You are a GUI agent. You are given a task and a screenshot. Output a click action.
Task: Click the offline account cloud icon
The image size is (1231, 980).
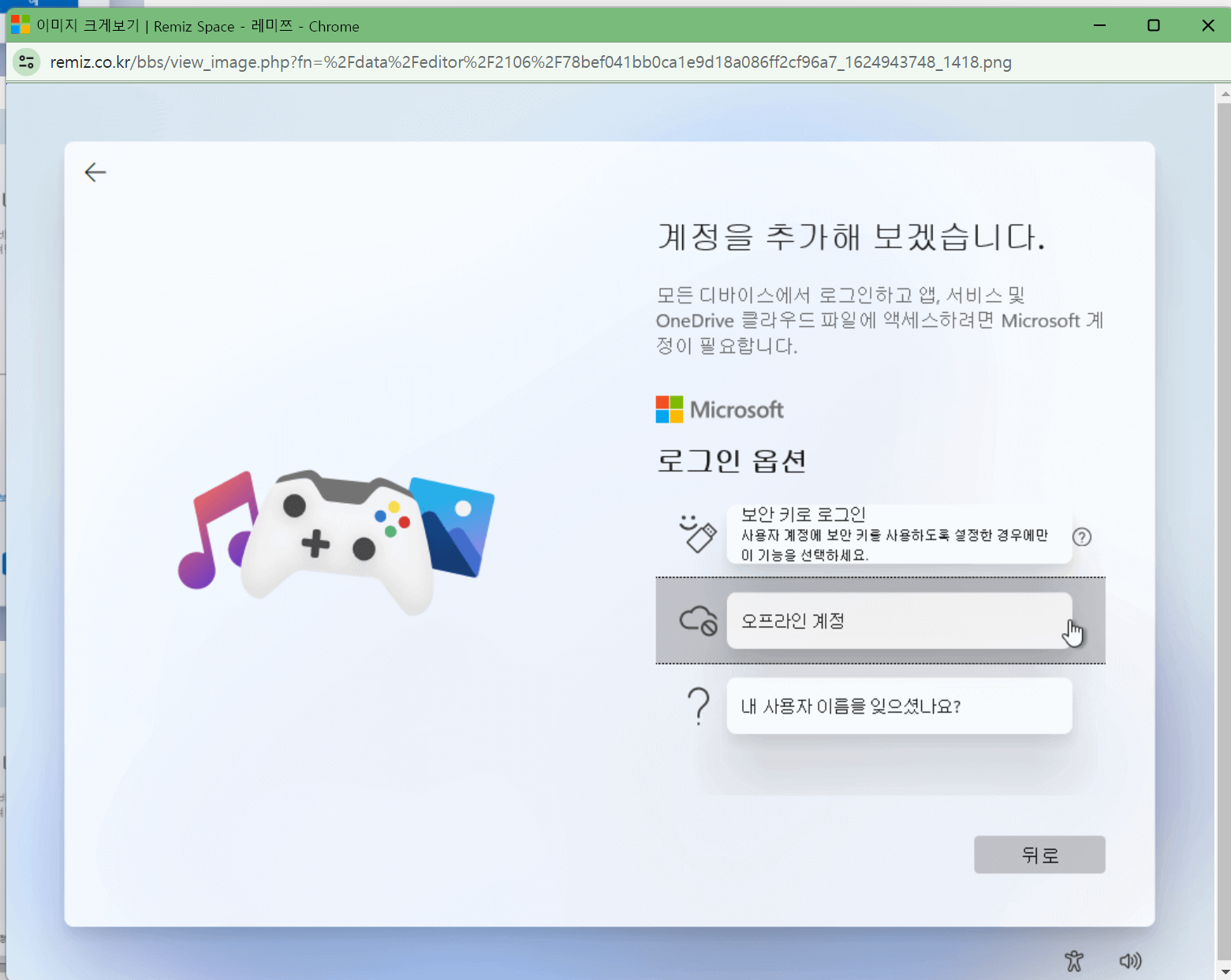pos(698,620)
